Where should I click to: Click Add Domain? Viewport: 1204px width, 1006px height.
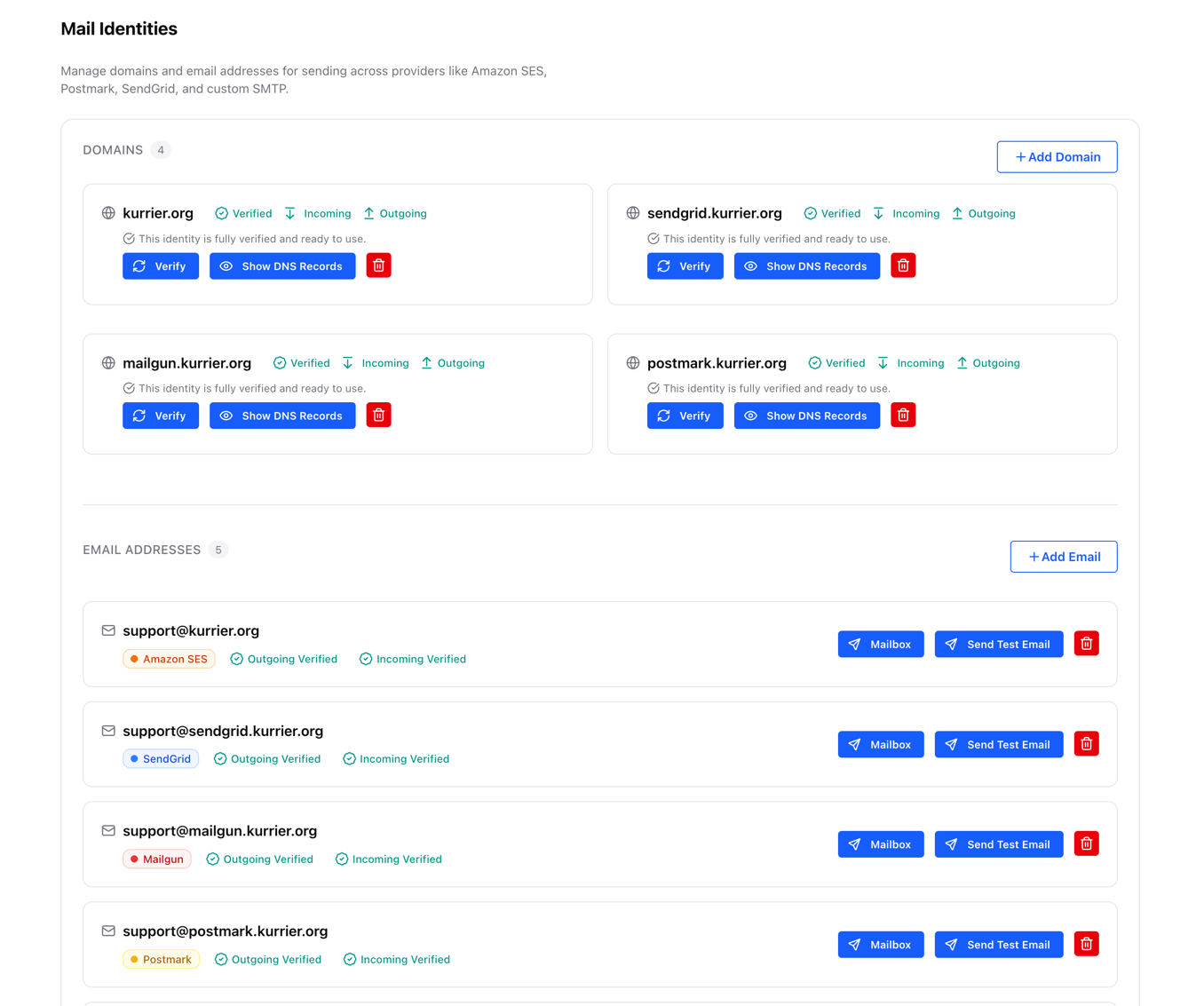pos(1057,156)
